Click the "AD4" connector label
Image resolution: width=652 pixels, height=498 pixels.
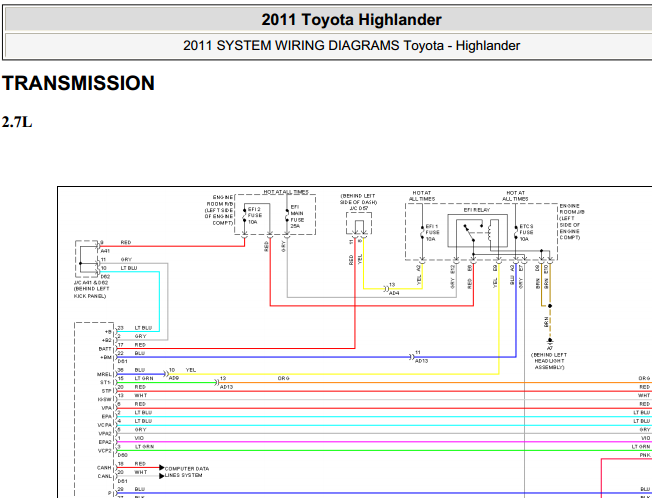click(394, 293)
